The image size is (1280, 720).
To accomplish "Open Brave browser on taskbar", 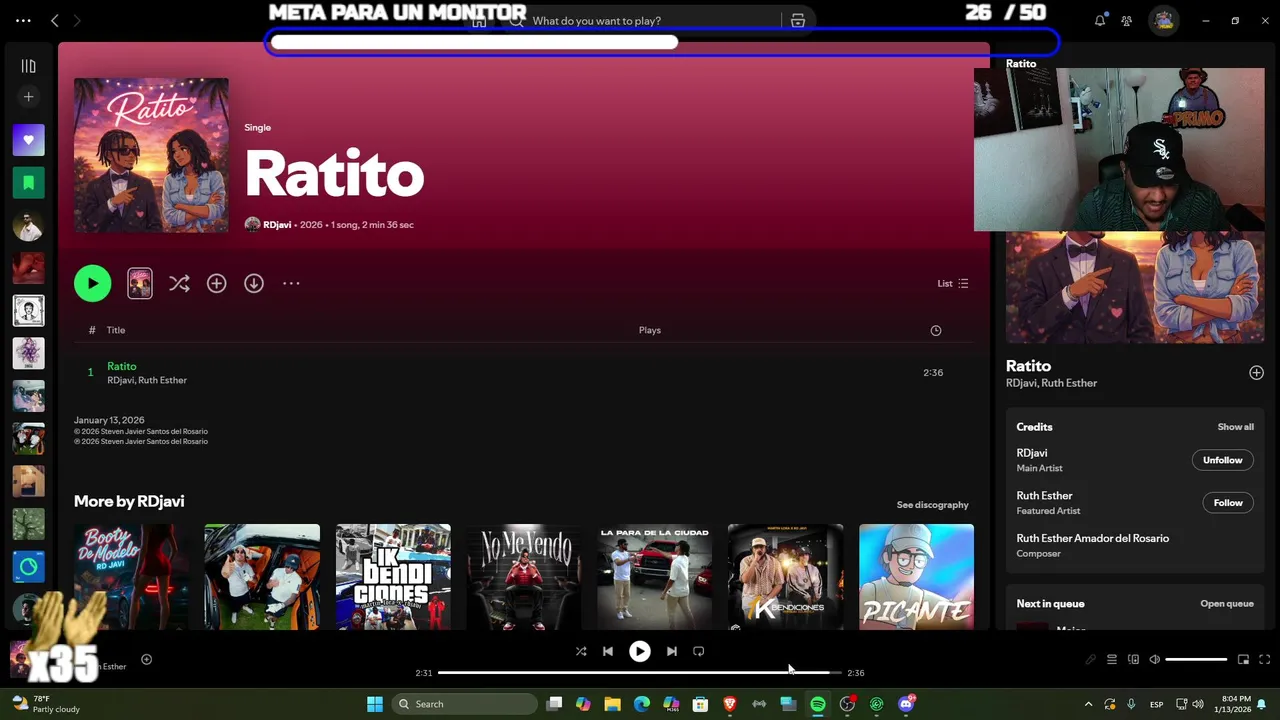I will [730, 704].
